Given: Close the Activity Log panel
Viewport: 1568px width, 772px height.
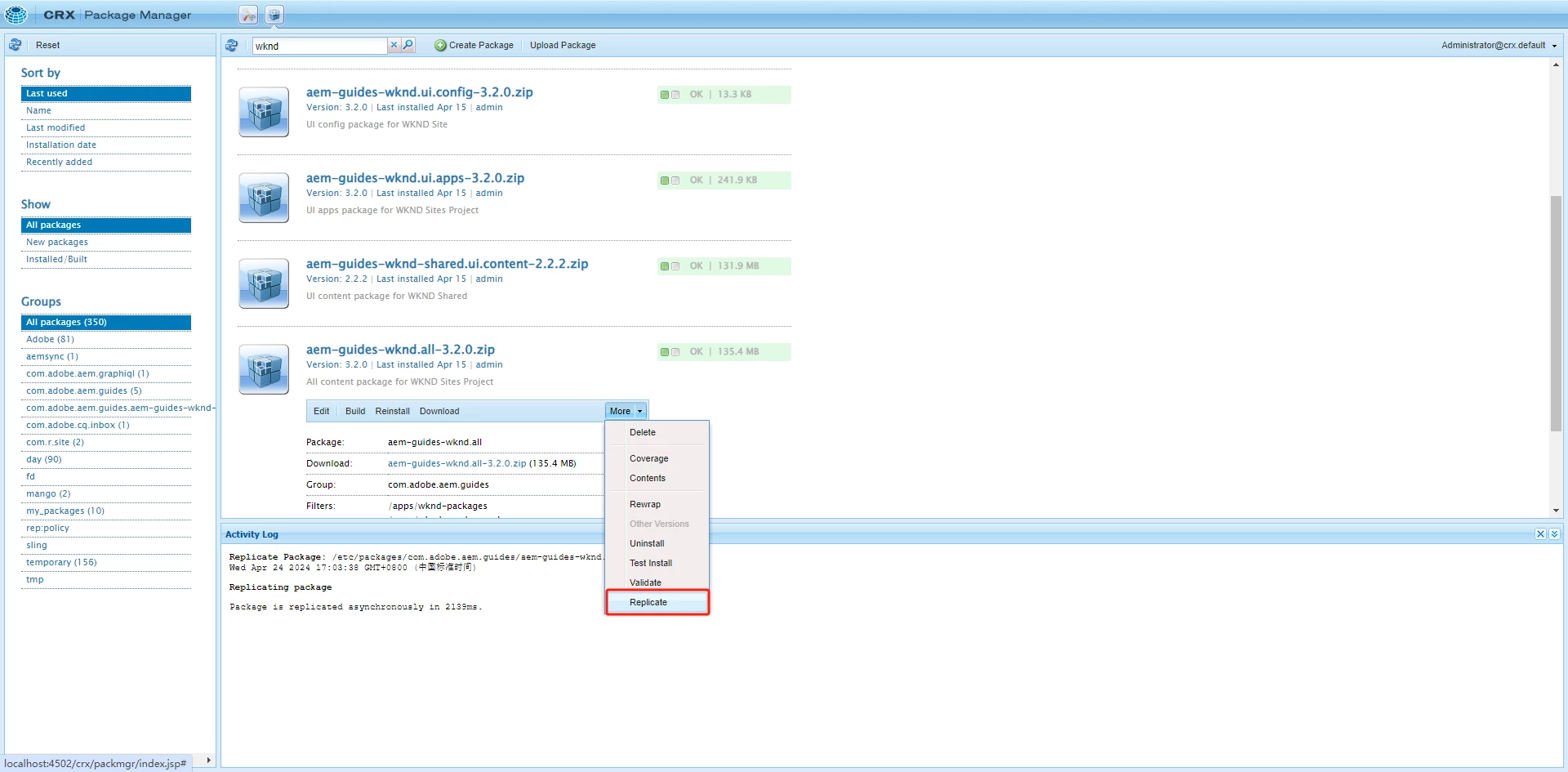Looking at the screenshot, I should click(1540, 534).
